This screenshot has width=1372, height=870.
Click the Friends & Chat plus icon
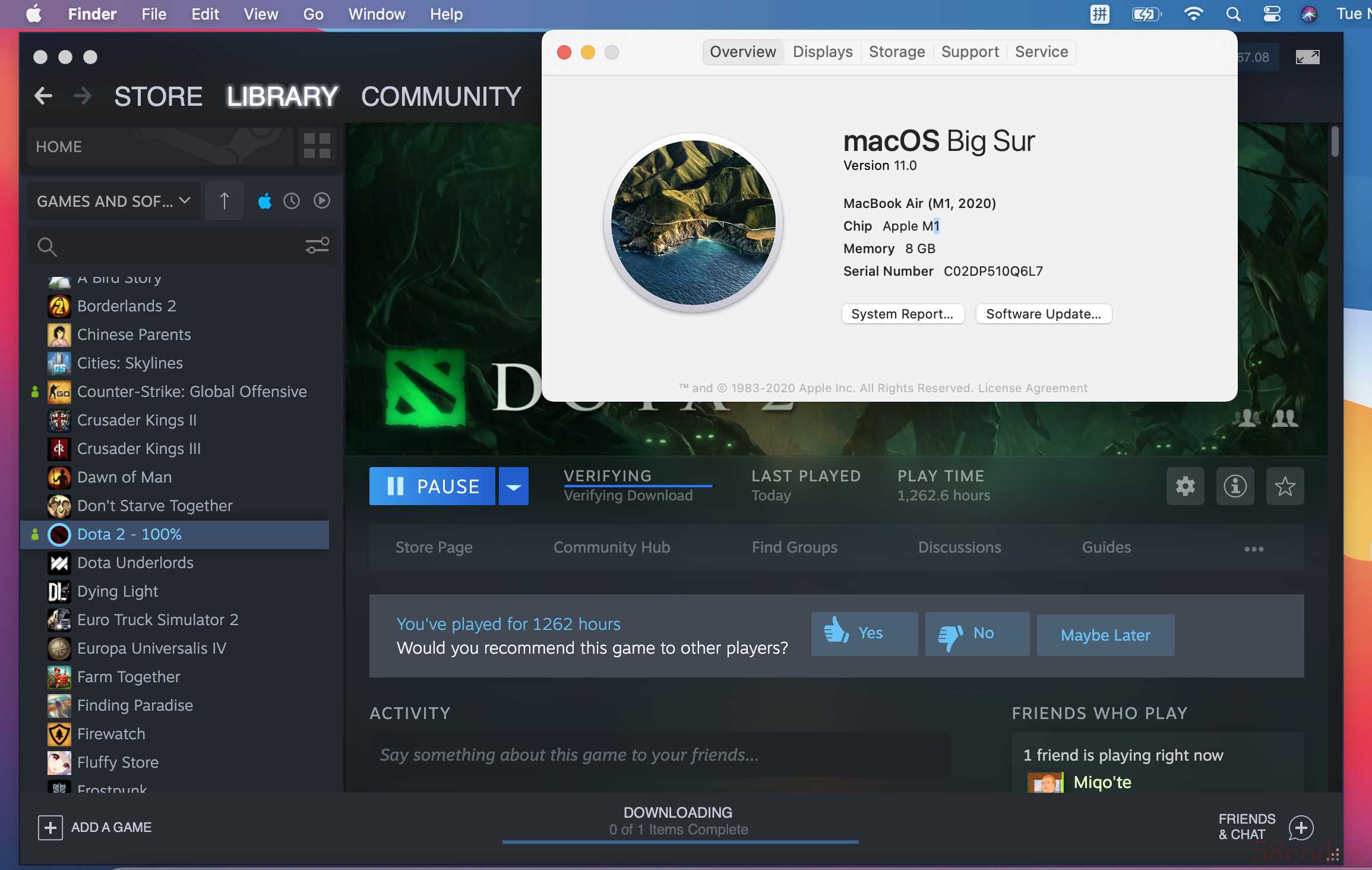[x=1301, y=827]
